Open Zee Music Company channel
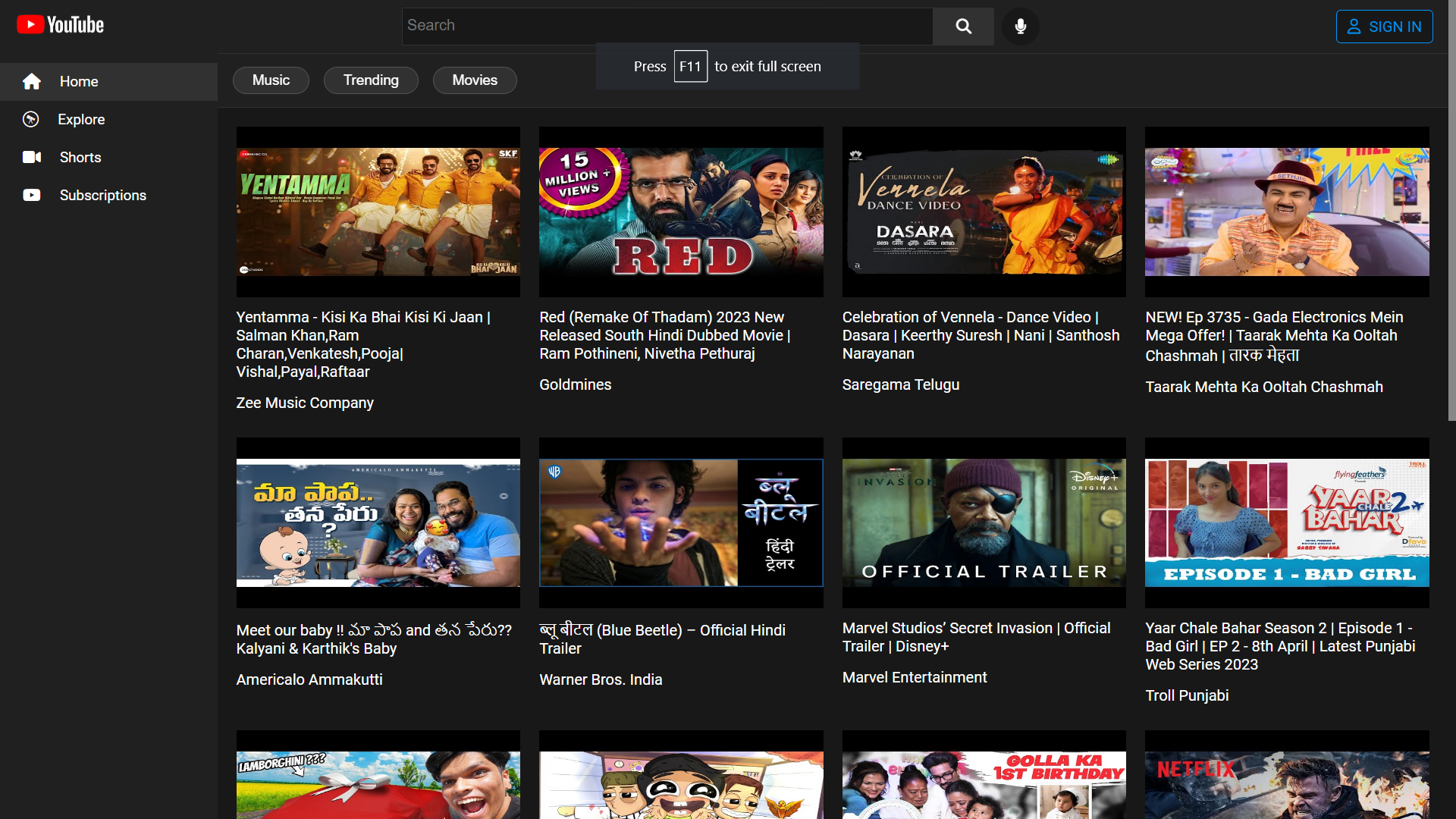 click(305, 403)
